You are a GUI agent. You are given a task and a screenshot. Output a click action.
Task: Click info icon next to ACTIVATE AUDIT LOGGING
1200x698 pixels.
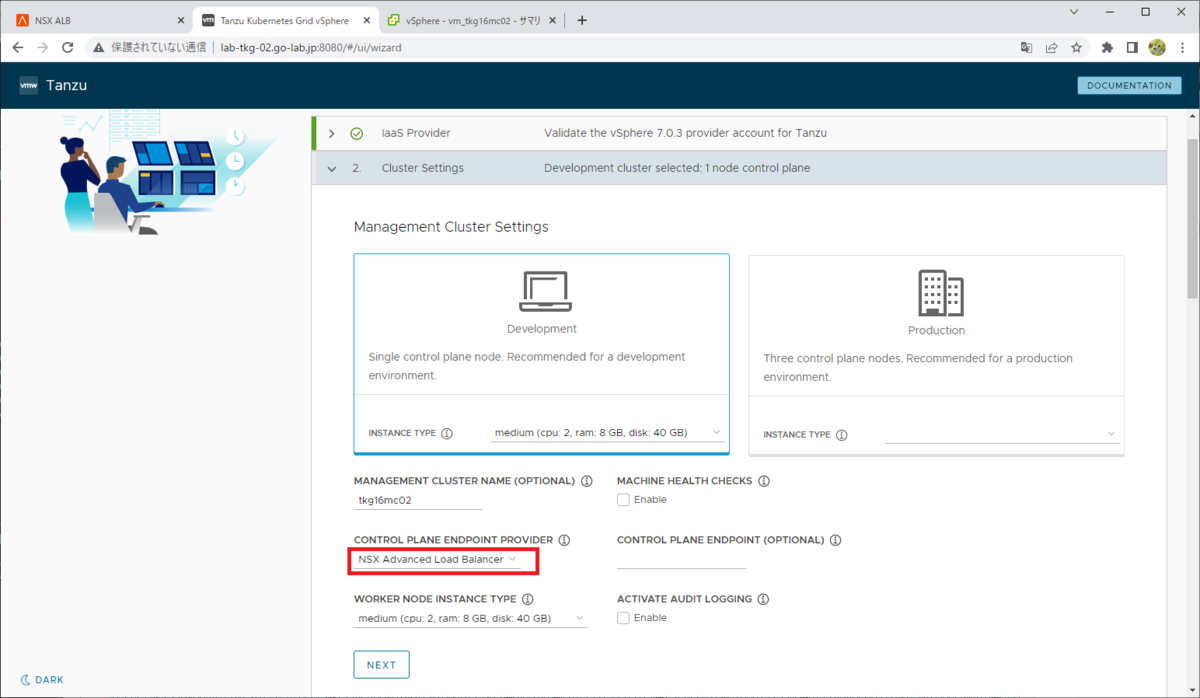(763, 599)
